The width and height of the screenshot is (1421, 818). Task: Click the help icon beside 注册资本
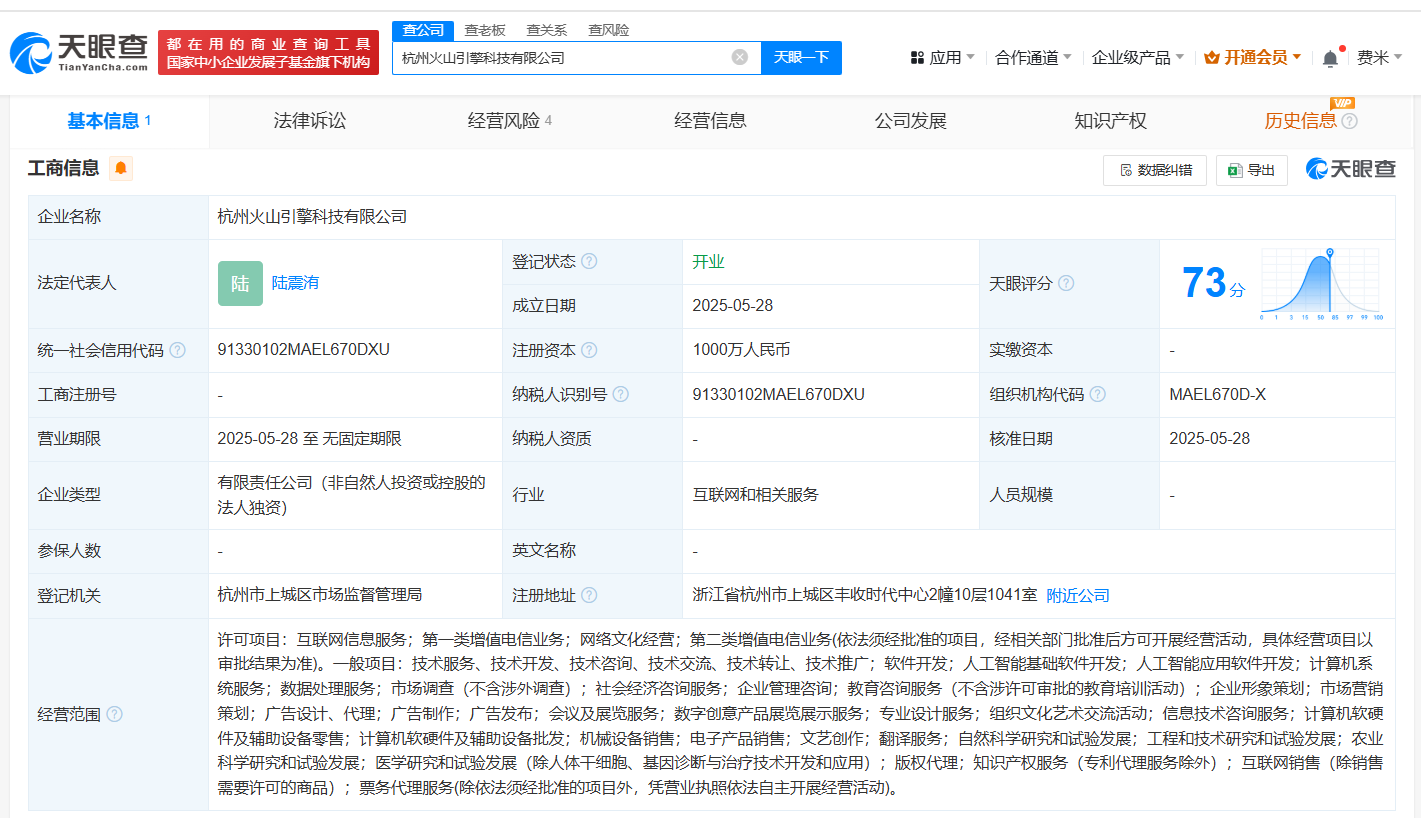pos(589,350)
